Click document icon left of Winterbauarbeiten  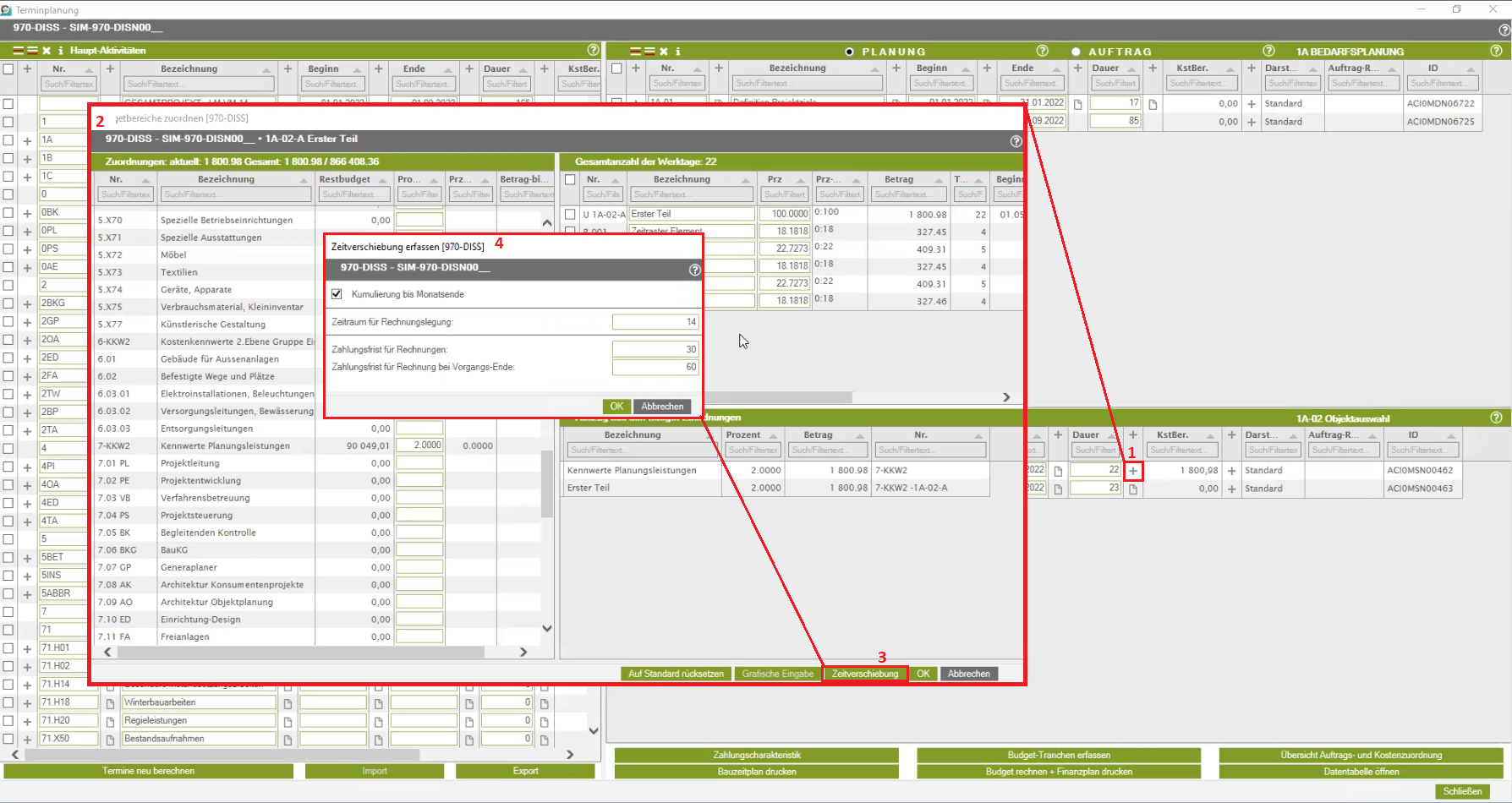(x=110, y=703)
